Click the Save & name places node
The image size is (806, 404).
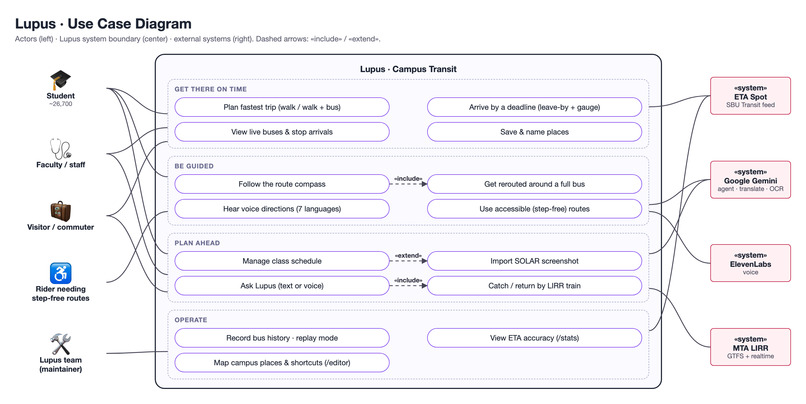[x=535, y=132]
